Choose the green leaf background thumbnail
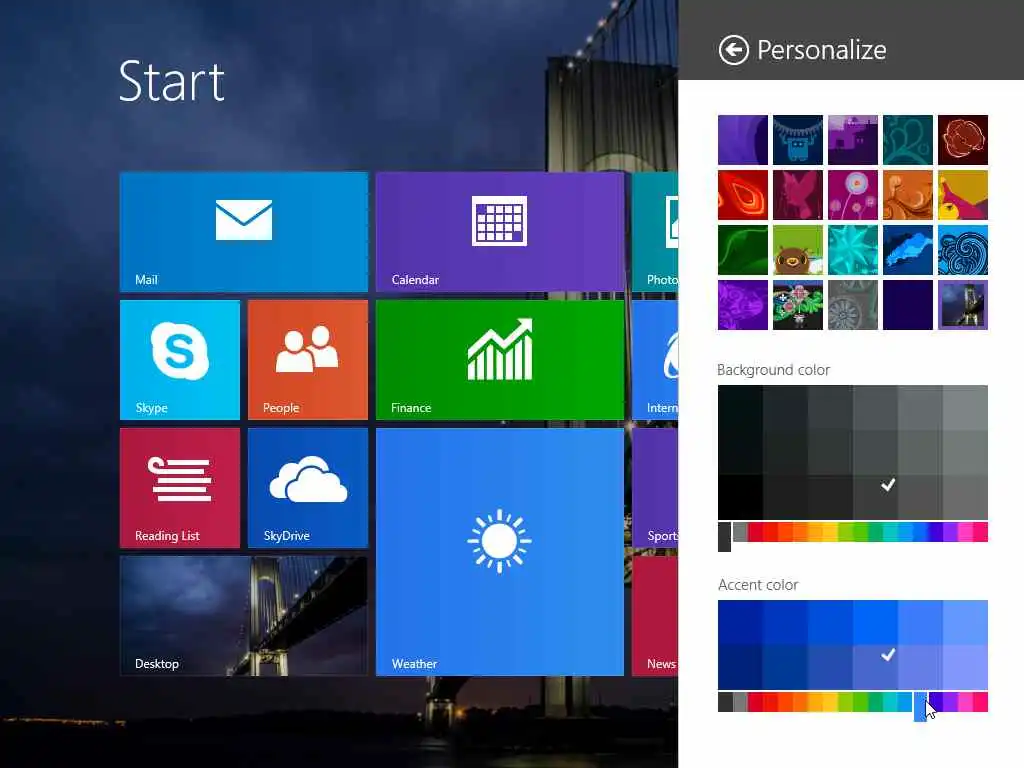Screen dimensions: 1024x768 pyautogui.click(x=743, y=250)
